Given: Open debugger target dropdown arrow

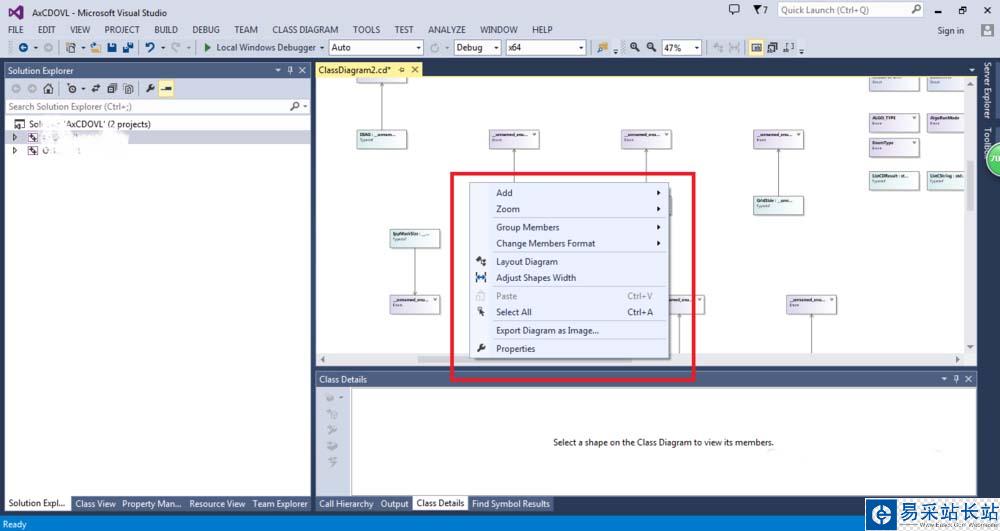Looking at the screenshot, I should pos(322,48).
